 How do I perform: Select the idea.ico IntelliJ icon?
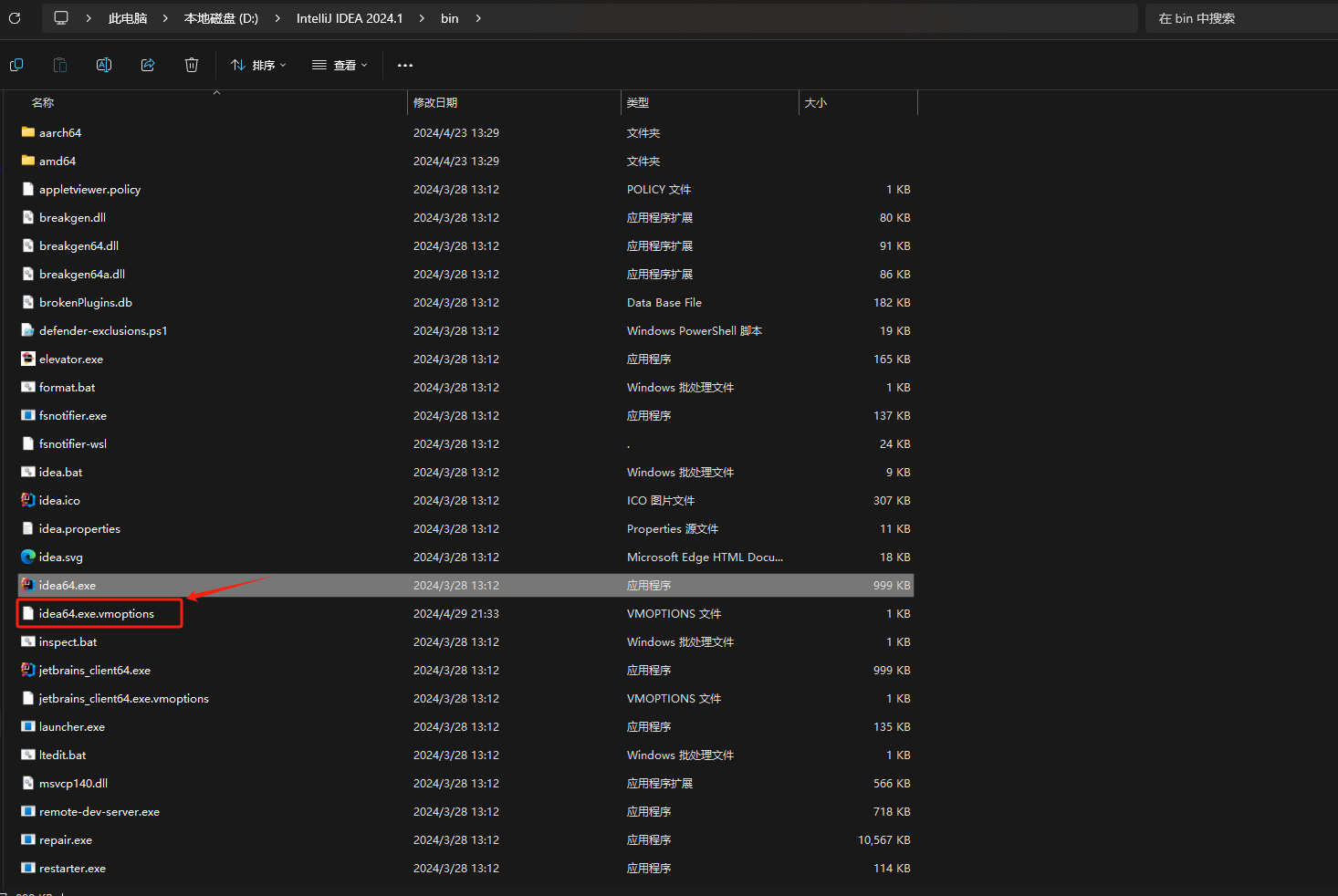pos(28,500)
